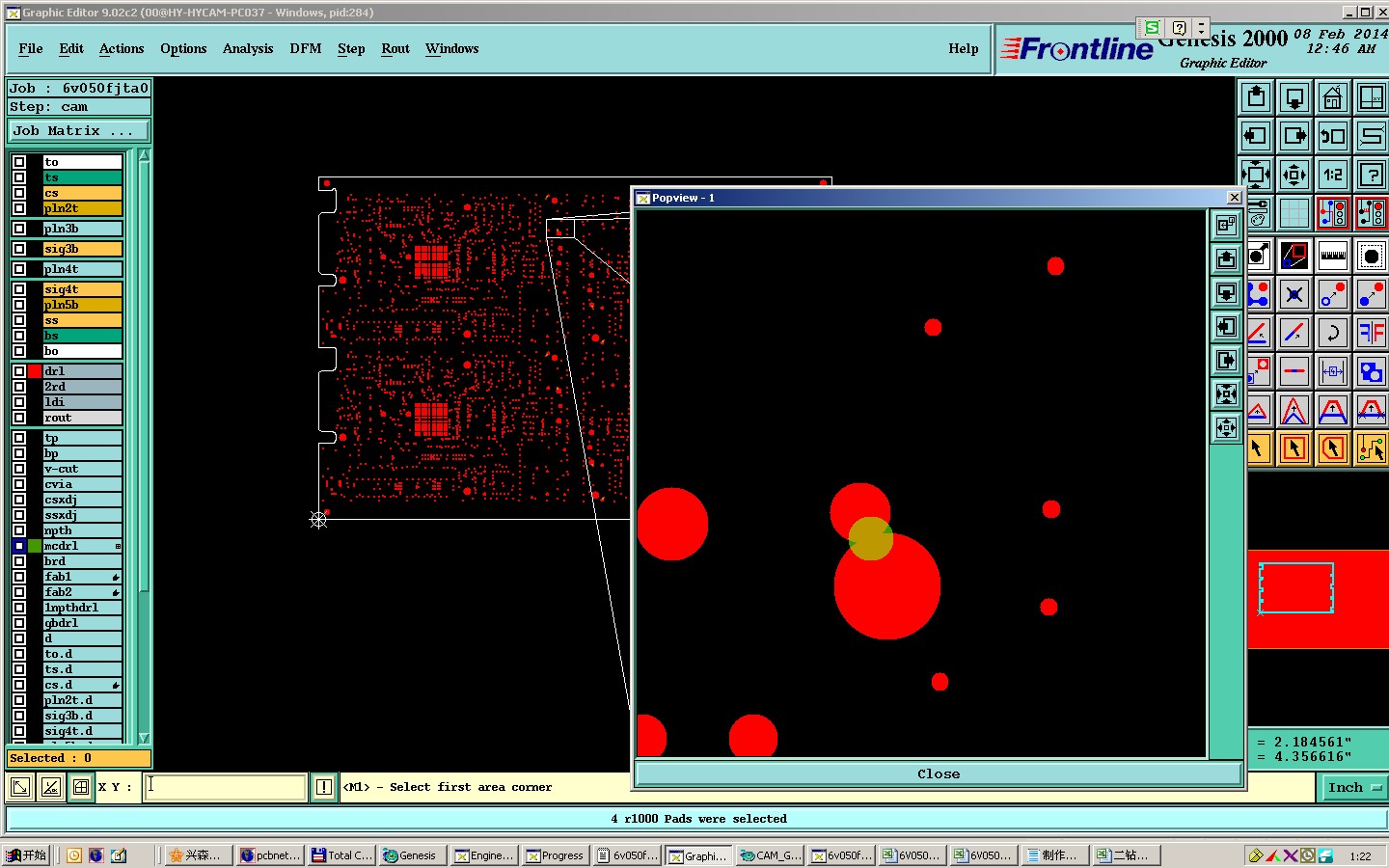Toggle the grid display icon
Viewport: 1389px width, 868px height.
click(1294, 213)
